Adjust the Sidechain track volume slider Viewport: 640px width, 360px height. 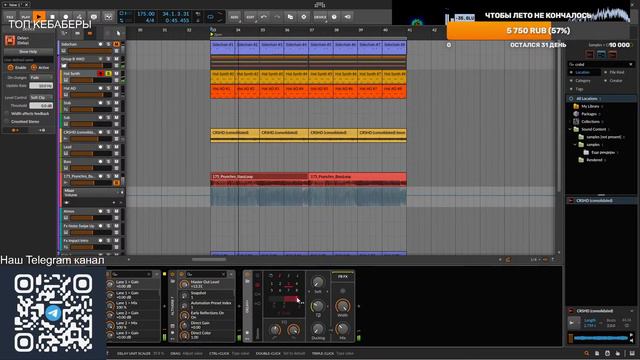90,51
